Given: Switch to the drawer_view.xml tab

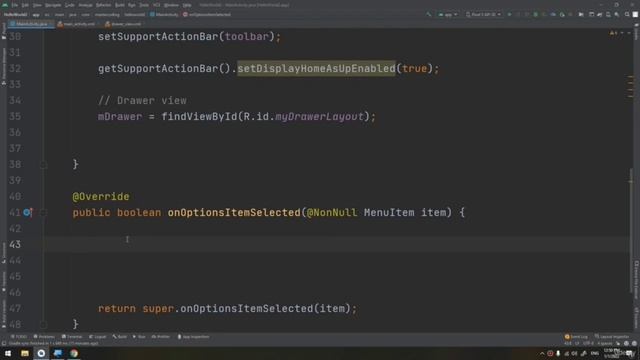Looking at the screenshot, I should [x=123, y=24].
